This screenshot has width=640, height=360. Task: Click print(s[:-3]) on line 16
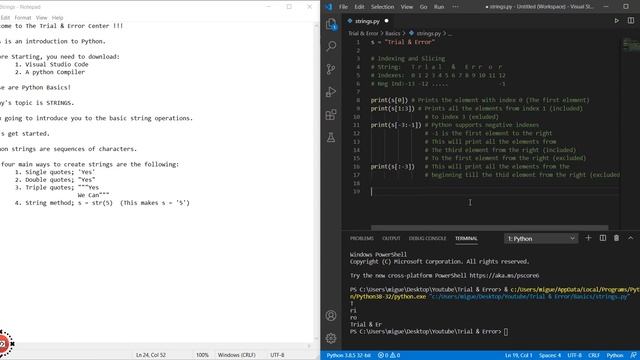(392, 167)
